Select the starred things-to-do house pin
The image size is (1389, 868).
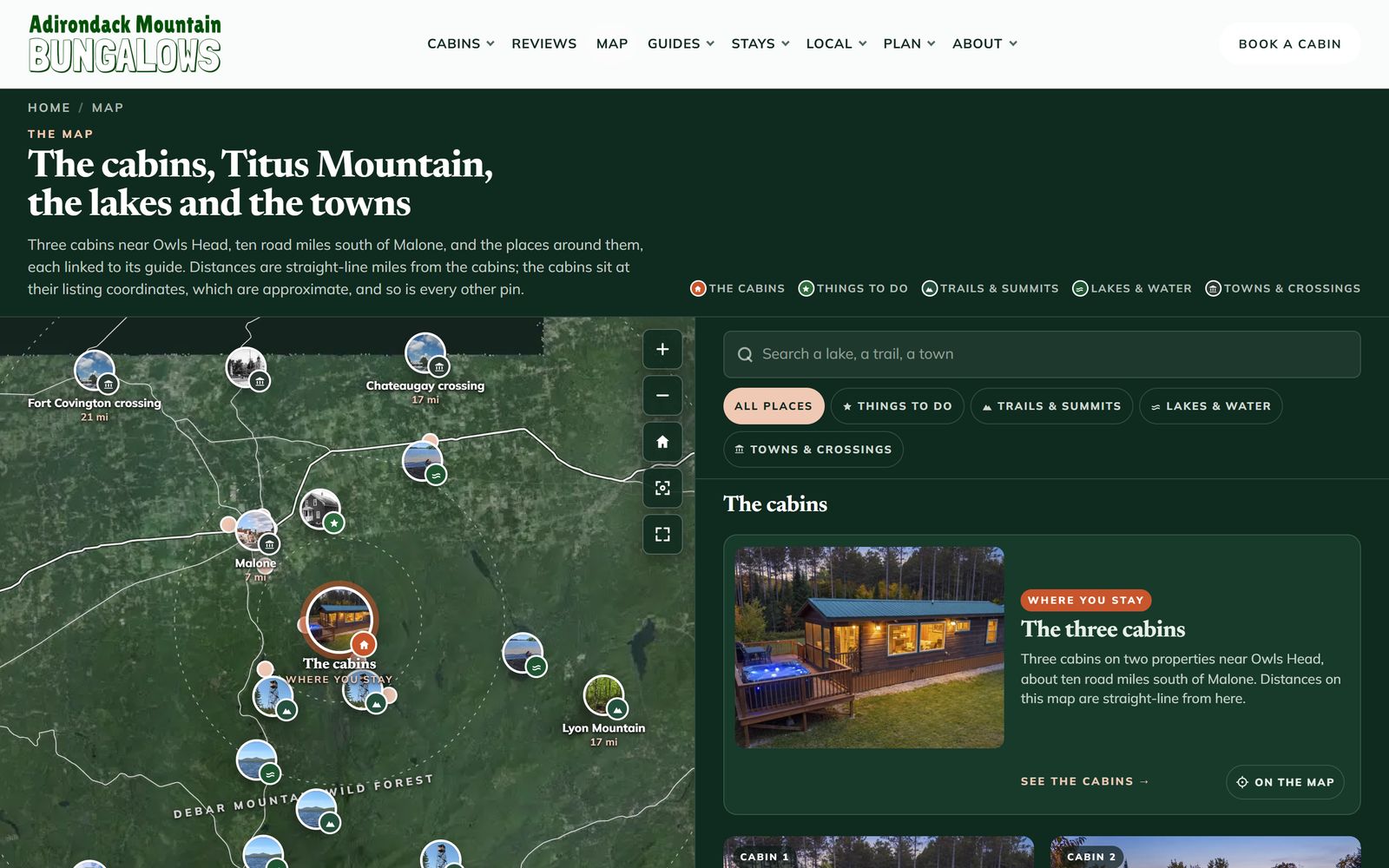tap(320, 510)
